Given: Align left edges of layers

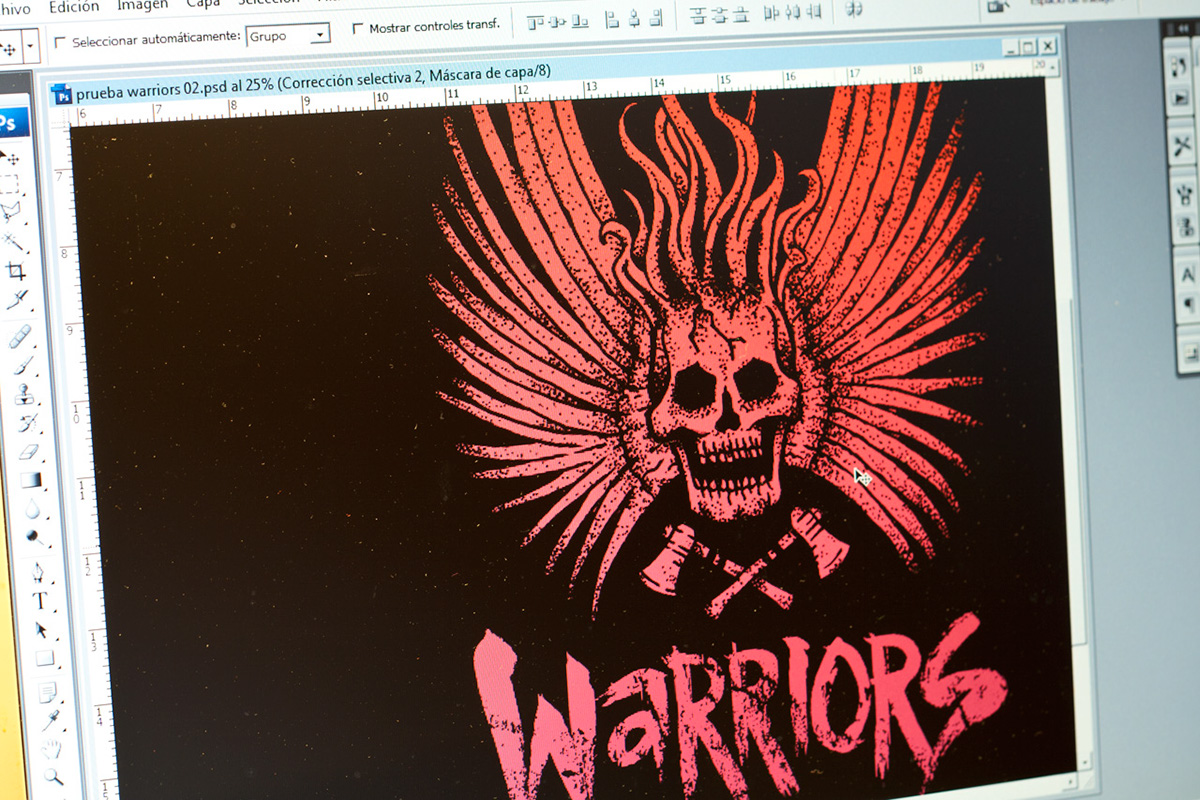Looking at the screenshot, I should coord(612,18).
